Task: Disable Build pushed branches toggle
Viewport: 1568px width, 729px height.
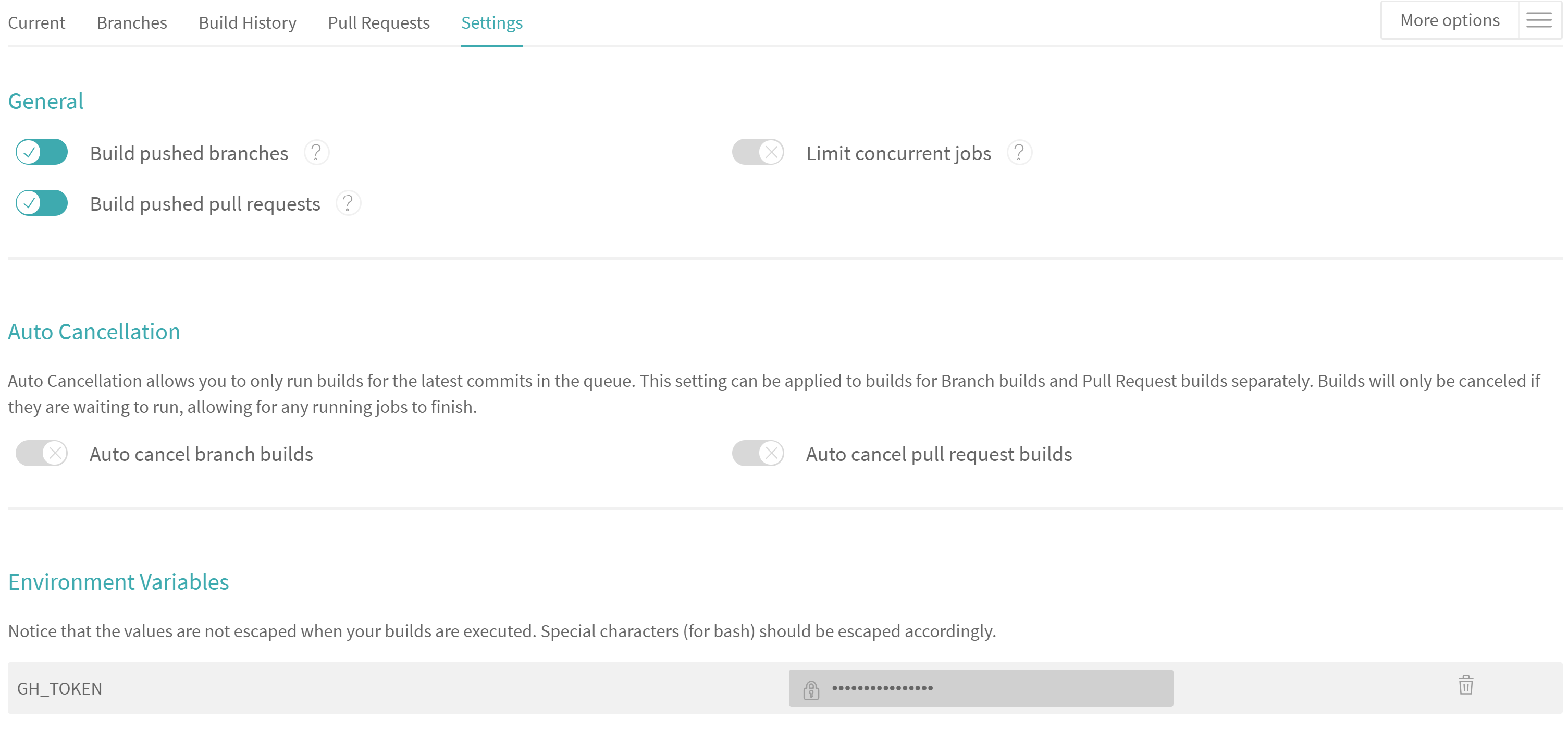Action: tap(41, 152)
